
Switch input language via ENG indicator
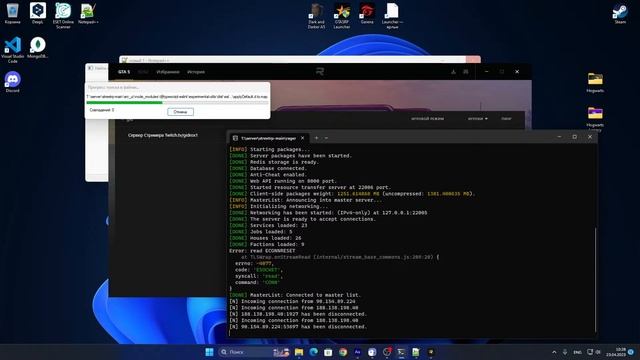pos(578,352)
